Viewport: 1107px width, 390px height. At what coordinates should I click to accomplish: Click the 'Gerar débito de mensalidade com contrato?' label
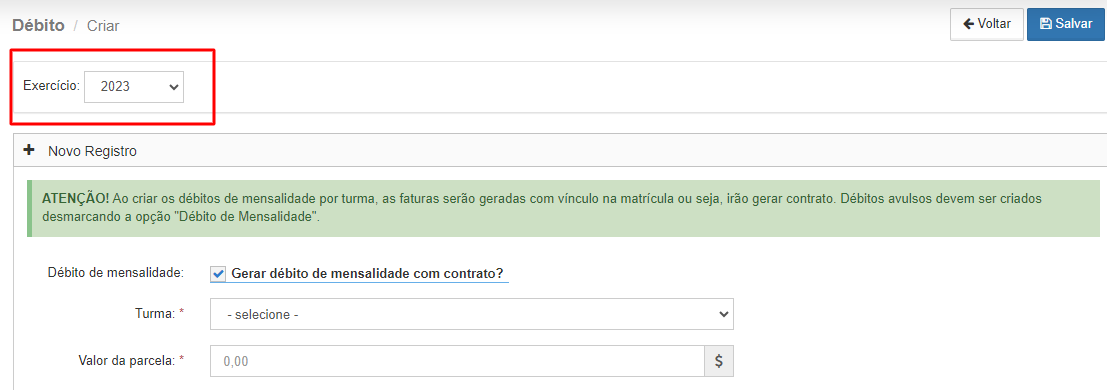tap(371, 274)
